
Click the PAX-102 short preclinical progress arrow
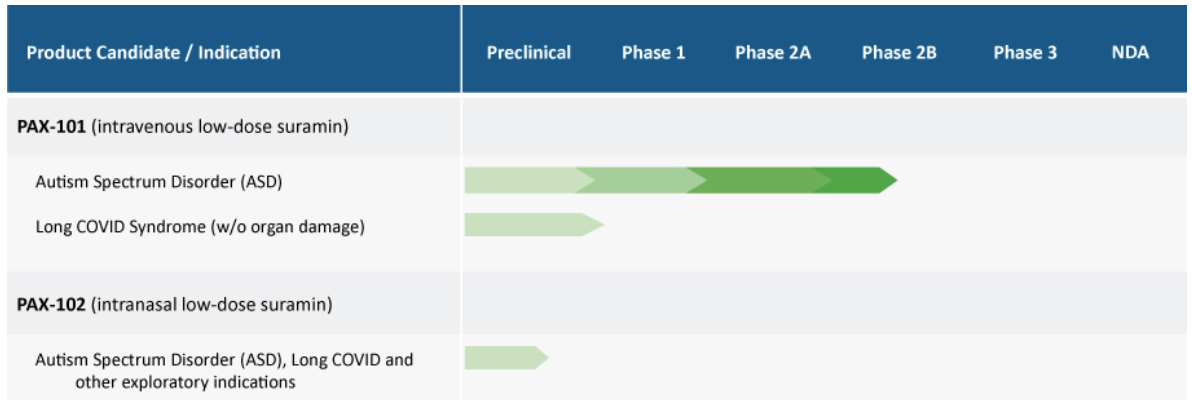click(x=506, y=357)
